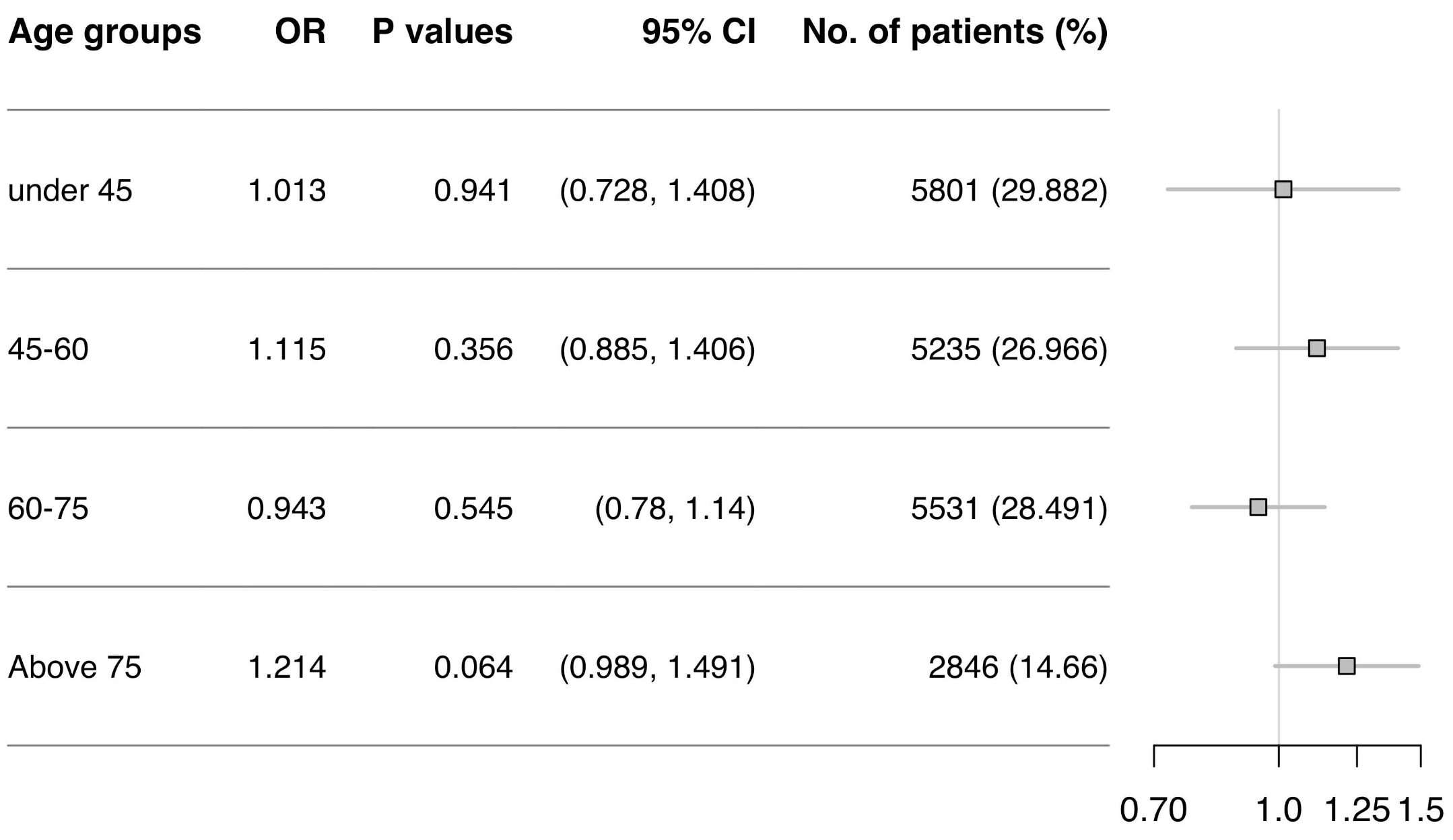Click 'No. of patients (%)' header
Screen dimensions: 1453x840
click(954, 32)
